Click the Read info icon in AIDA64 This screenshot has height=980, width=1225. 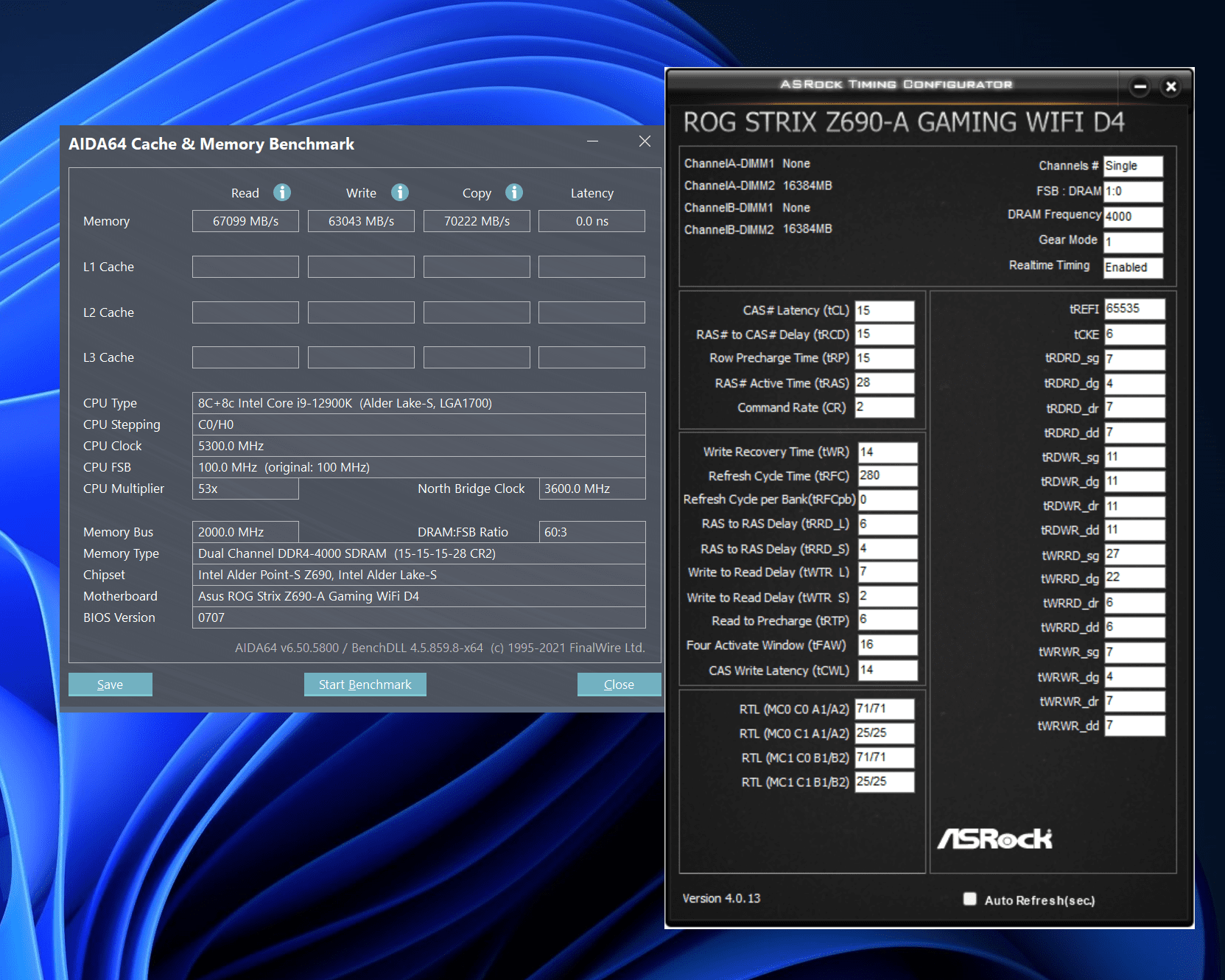pos(281,192)
